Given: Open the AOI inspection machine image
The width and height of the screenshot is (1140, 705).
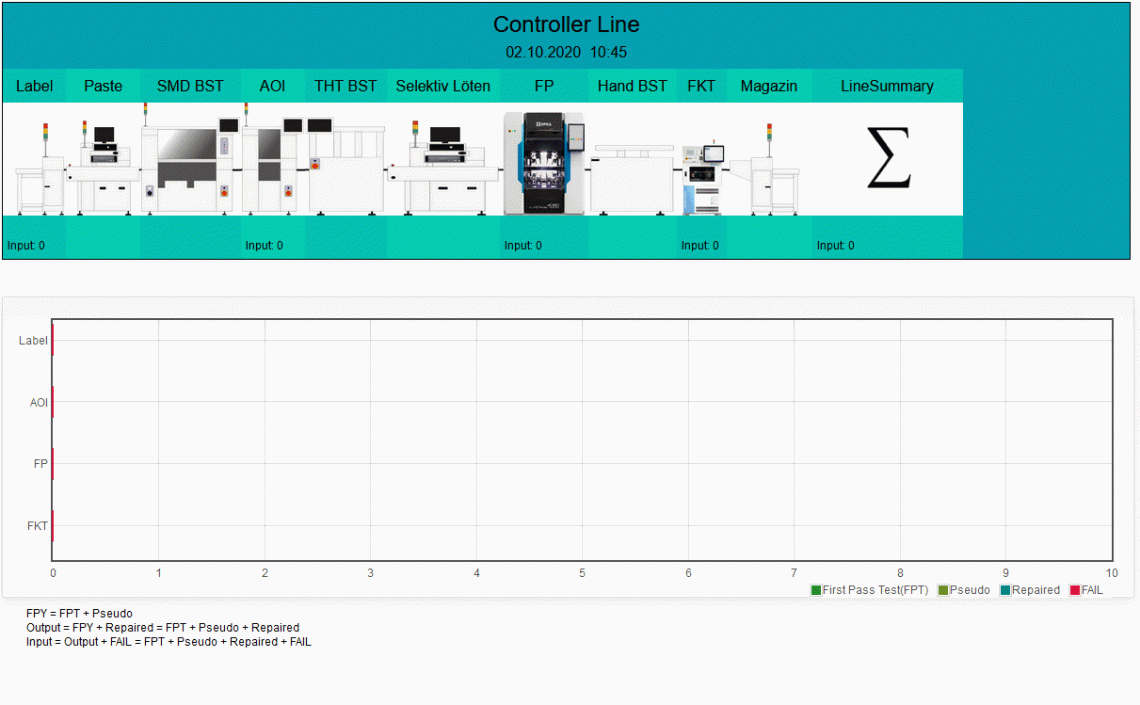Looking at the screenshot, I should click(x=272, y=165).
